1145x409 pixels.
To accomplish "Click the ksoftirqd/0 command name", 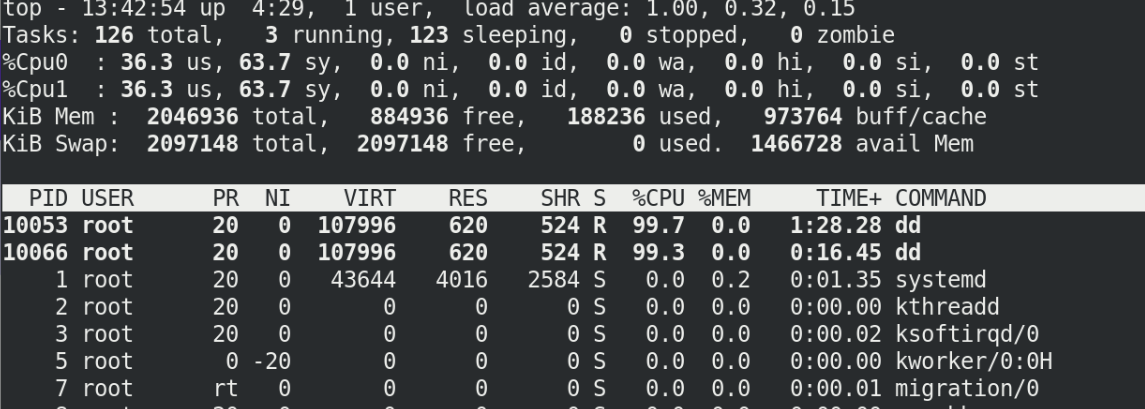I will [x=967, y=335].
